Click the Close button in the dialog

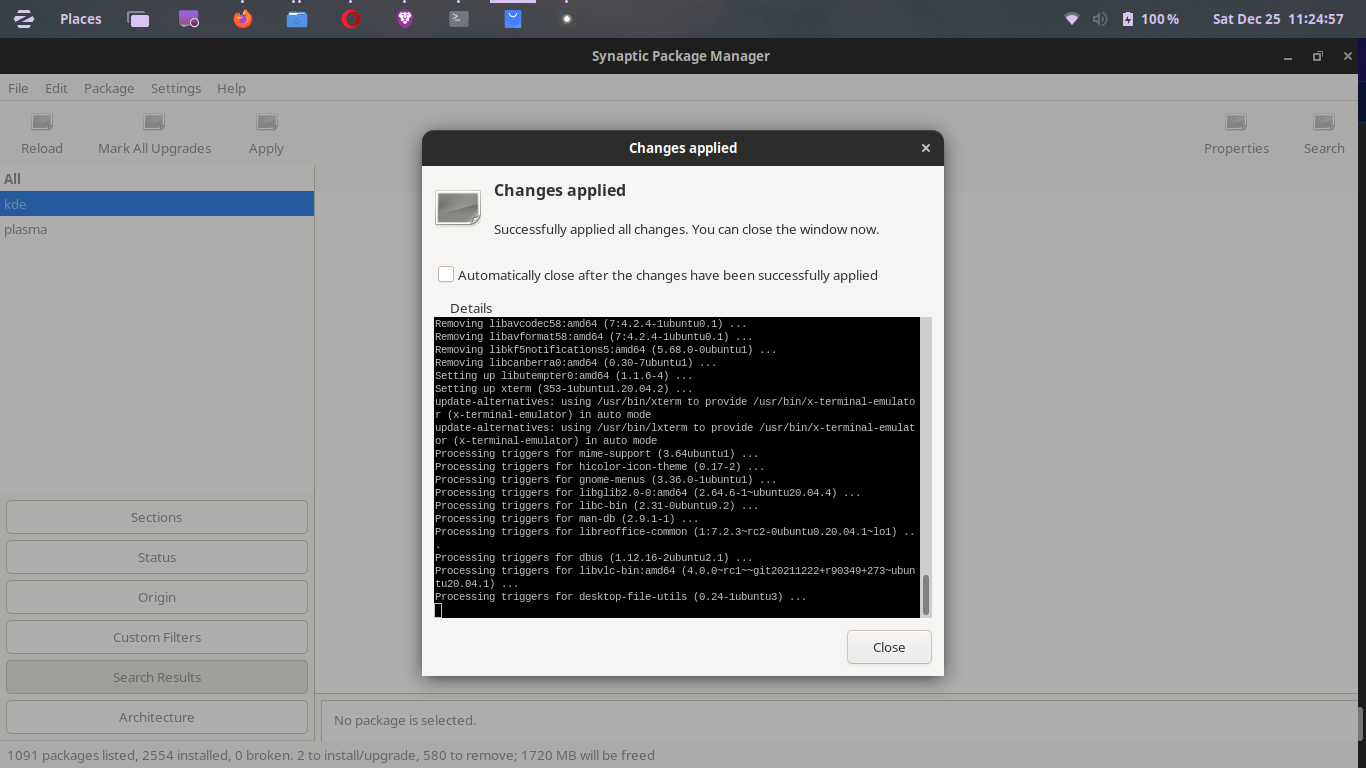point(889,647)
